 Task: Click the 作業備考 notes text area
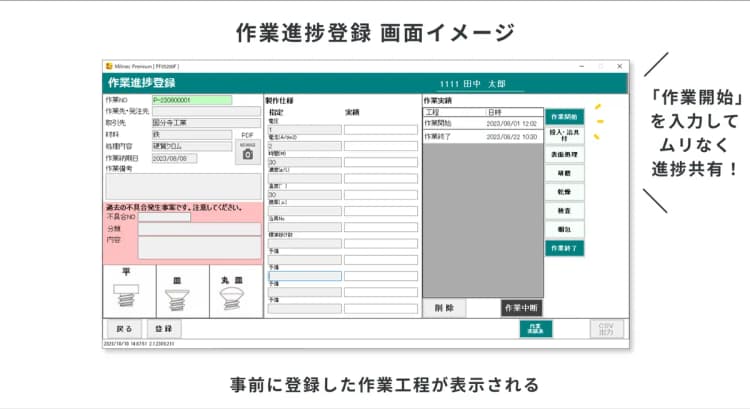click(x=183, y=187)
